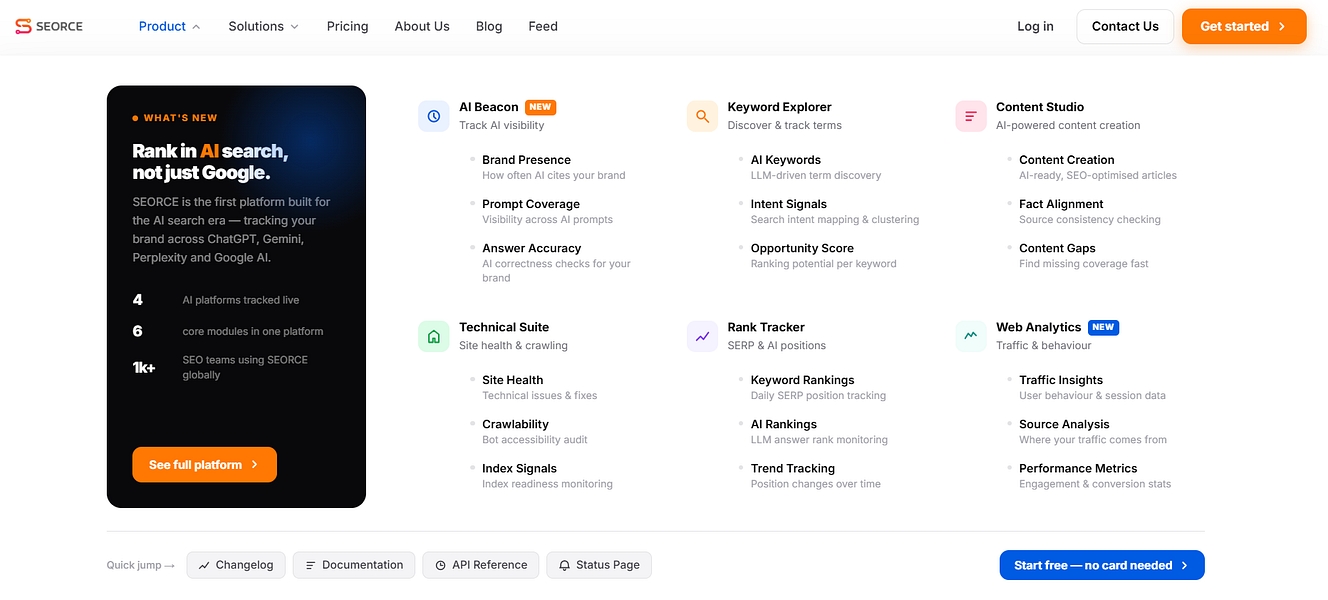Click See full platform button
This screenshot has height=600, width=1328.
point(204,465)
